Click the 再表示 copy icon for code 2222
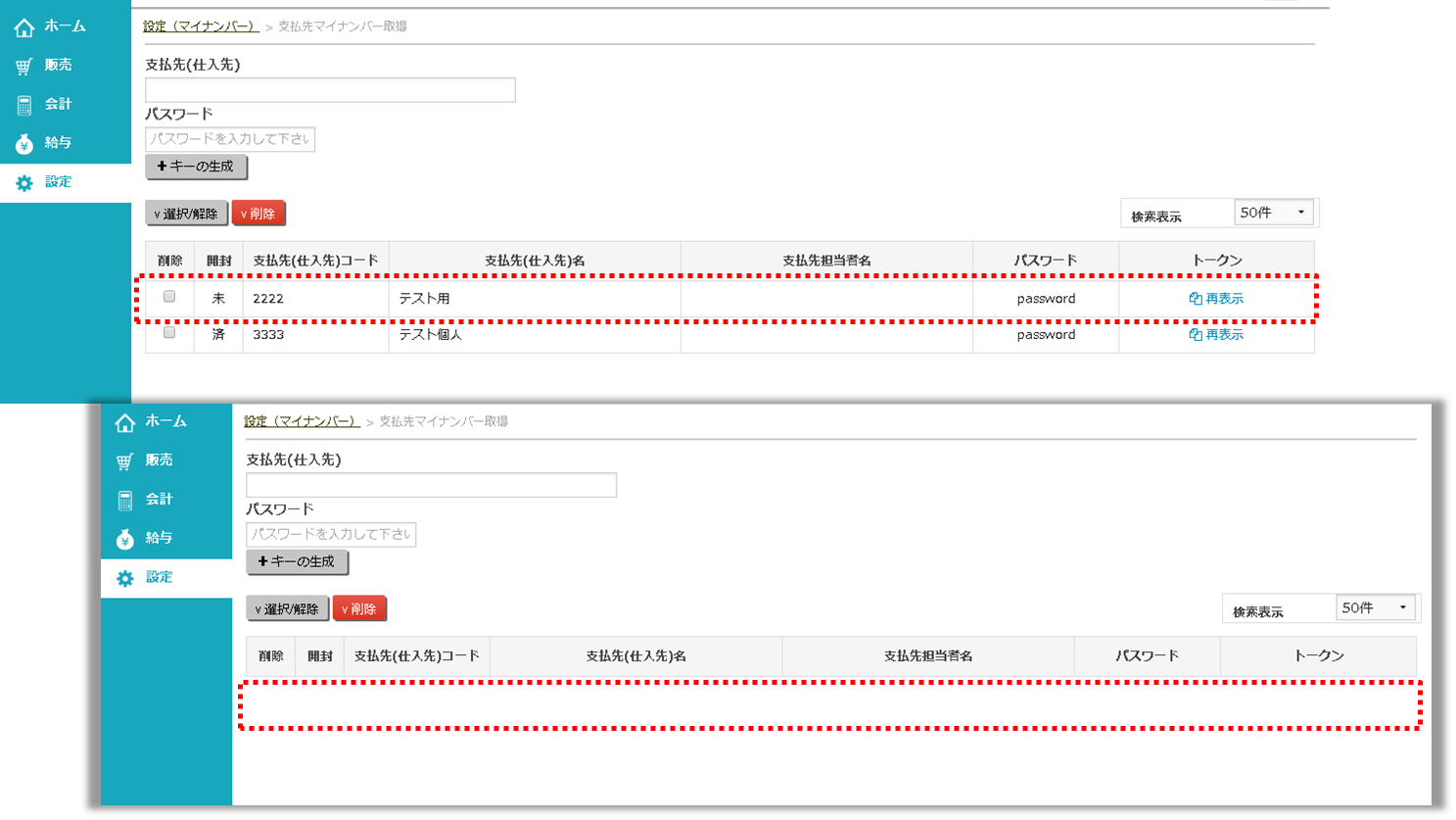This screenshot has height=820, width=1456. [1195, 299]
